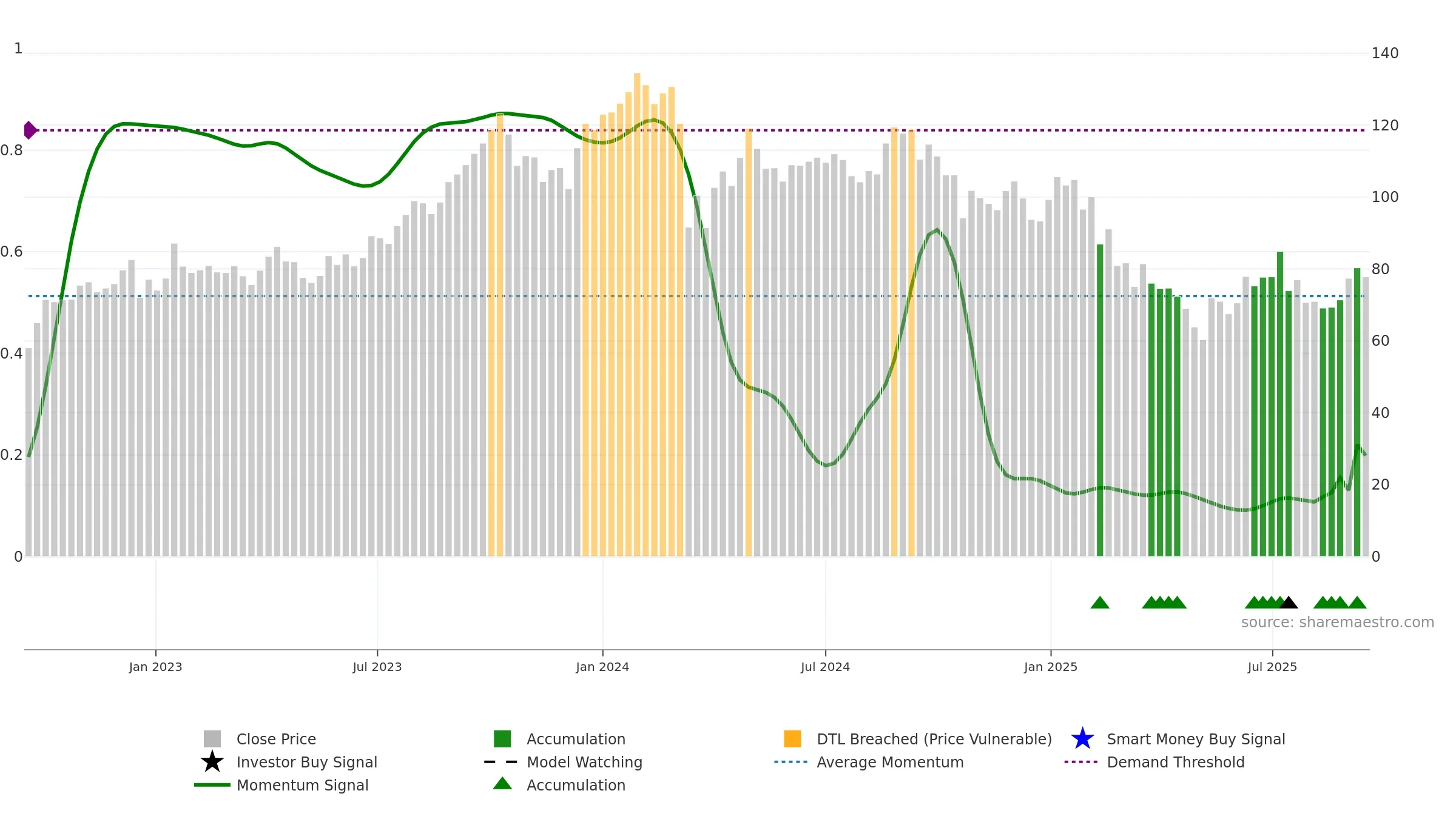Image resolution: width=1456 pixels, height=819 pixels.
Task: Click the sharemaestro.com source text
Action: [x=1338, y=622]
